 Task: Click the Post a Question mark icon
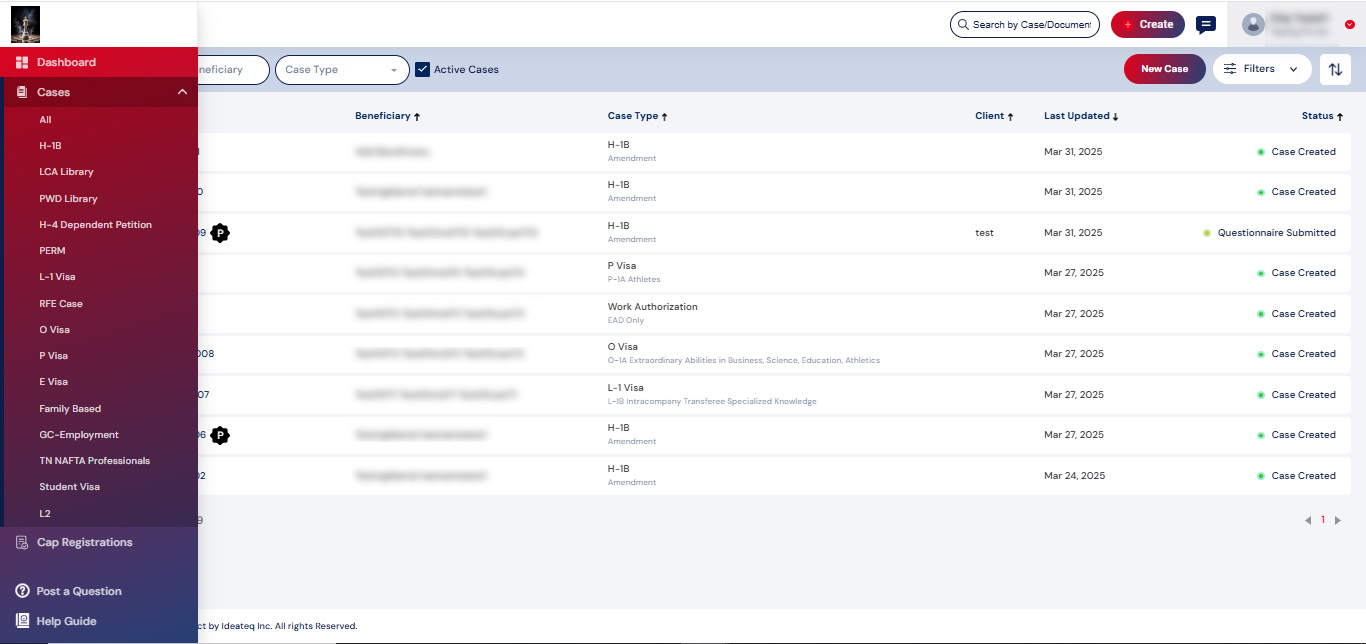(22, 591)
